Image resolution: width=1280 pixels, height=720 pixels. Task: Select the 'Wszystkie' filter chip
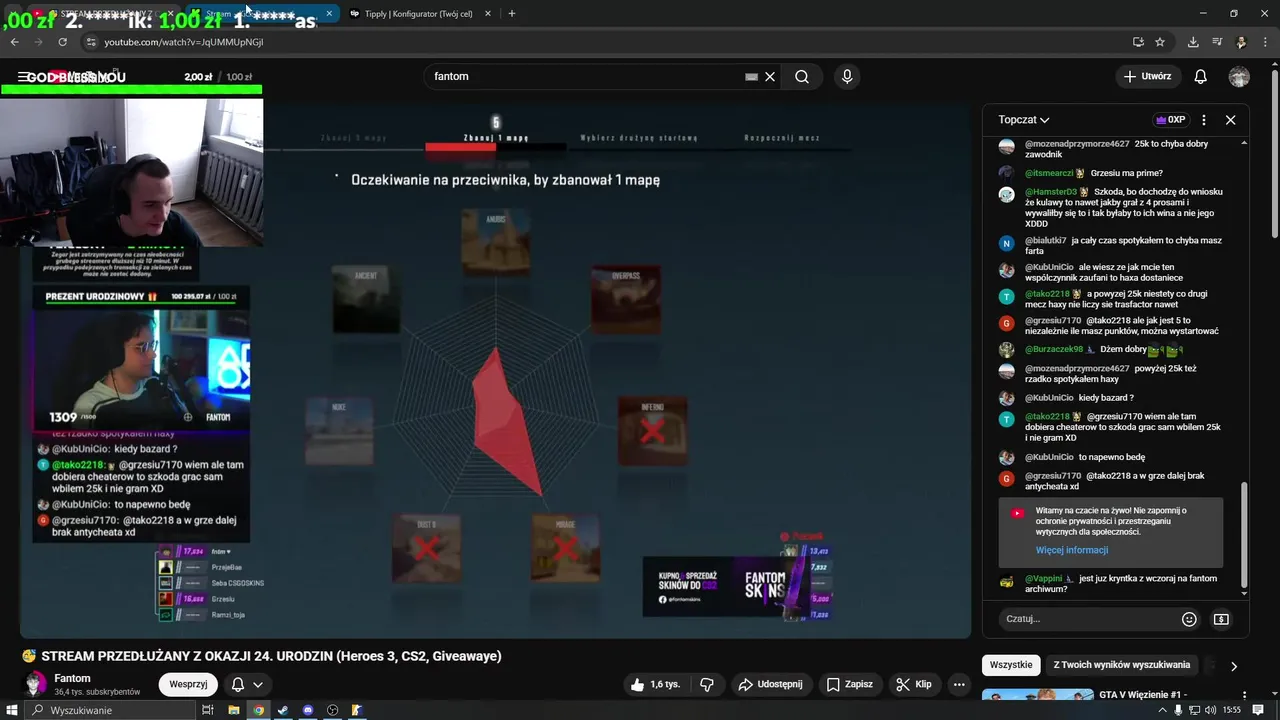pyautogui.click(x=1011, y=665)
